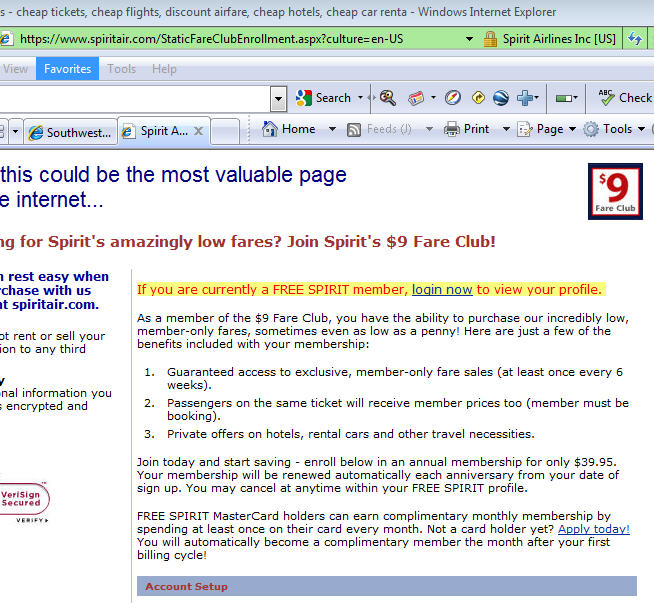Open the PageRank bar dropdown arrow
The height and width of the screenshot is (603, 654).
[576, 98]
